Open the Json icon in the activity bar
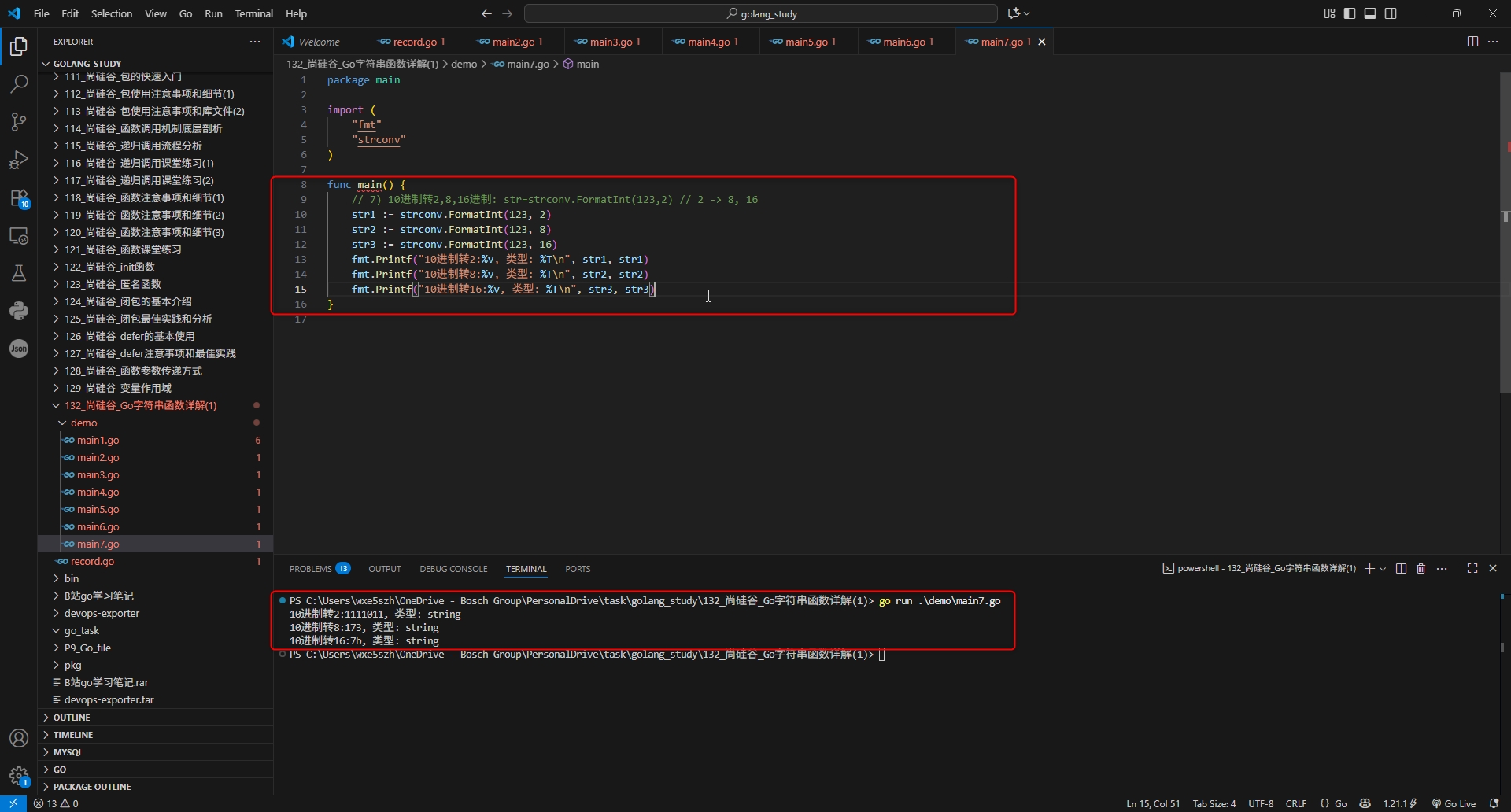This screenshot has height=812, width=1511. (x=19, y=349)
